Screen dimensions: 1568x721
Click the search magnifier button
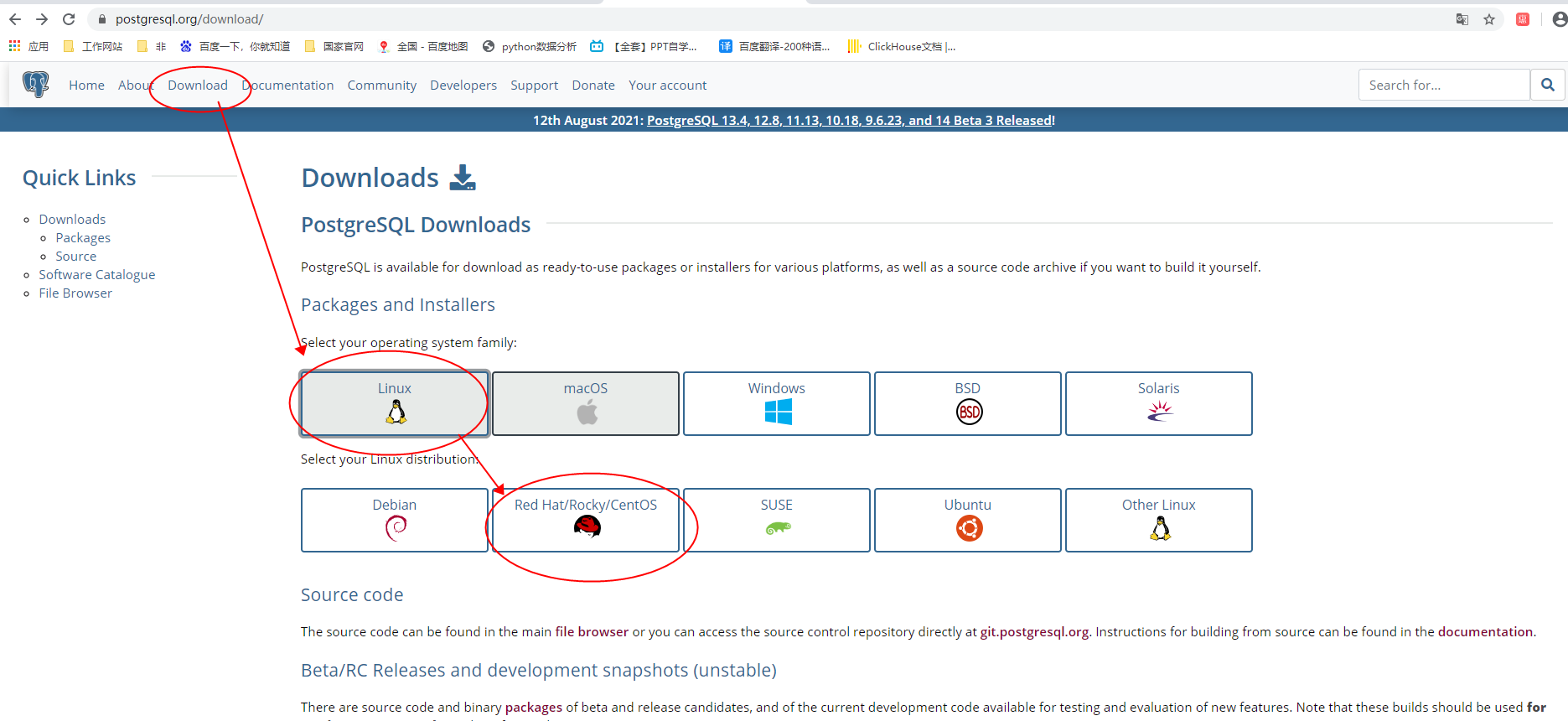[x=1548, y=85]
